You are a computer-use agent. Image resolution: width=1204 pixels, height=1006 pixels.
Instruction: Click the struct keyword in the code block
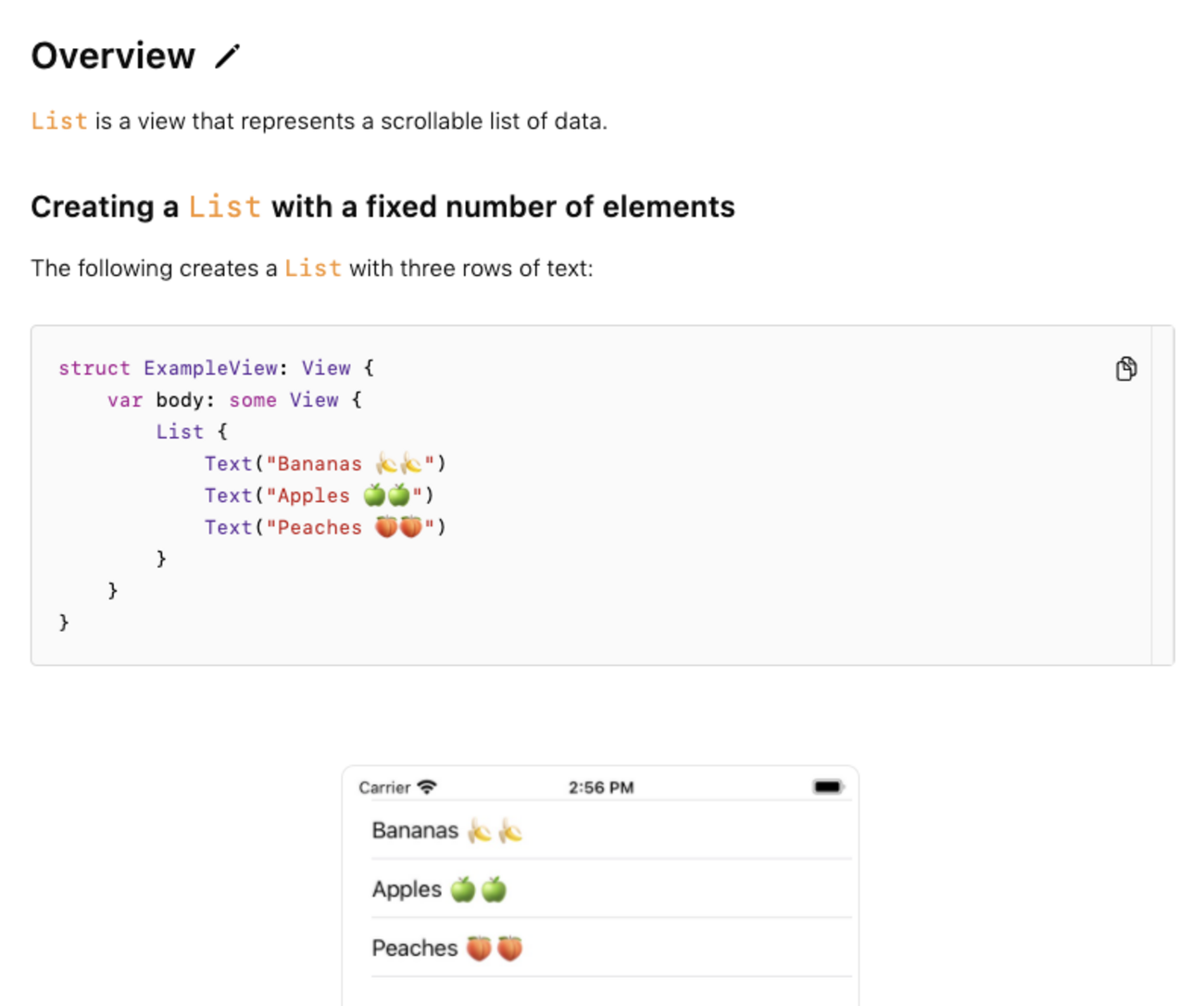pyautogui.click(x=94, y=369)
